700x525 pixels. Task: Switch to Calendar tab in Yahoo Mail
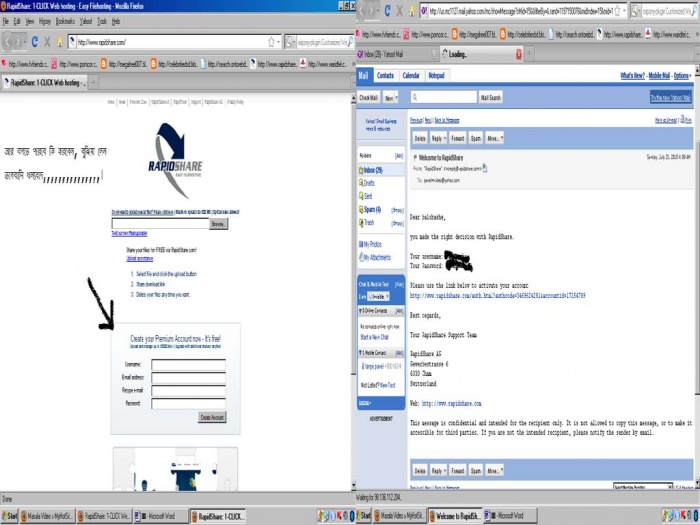click(x=411, y=75)
